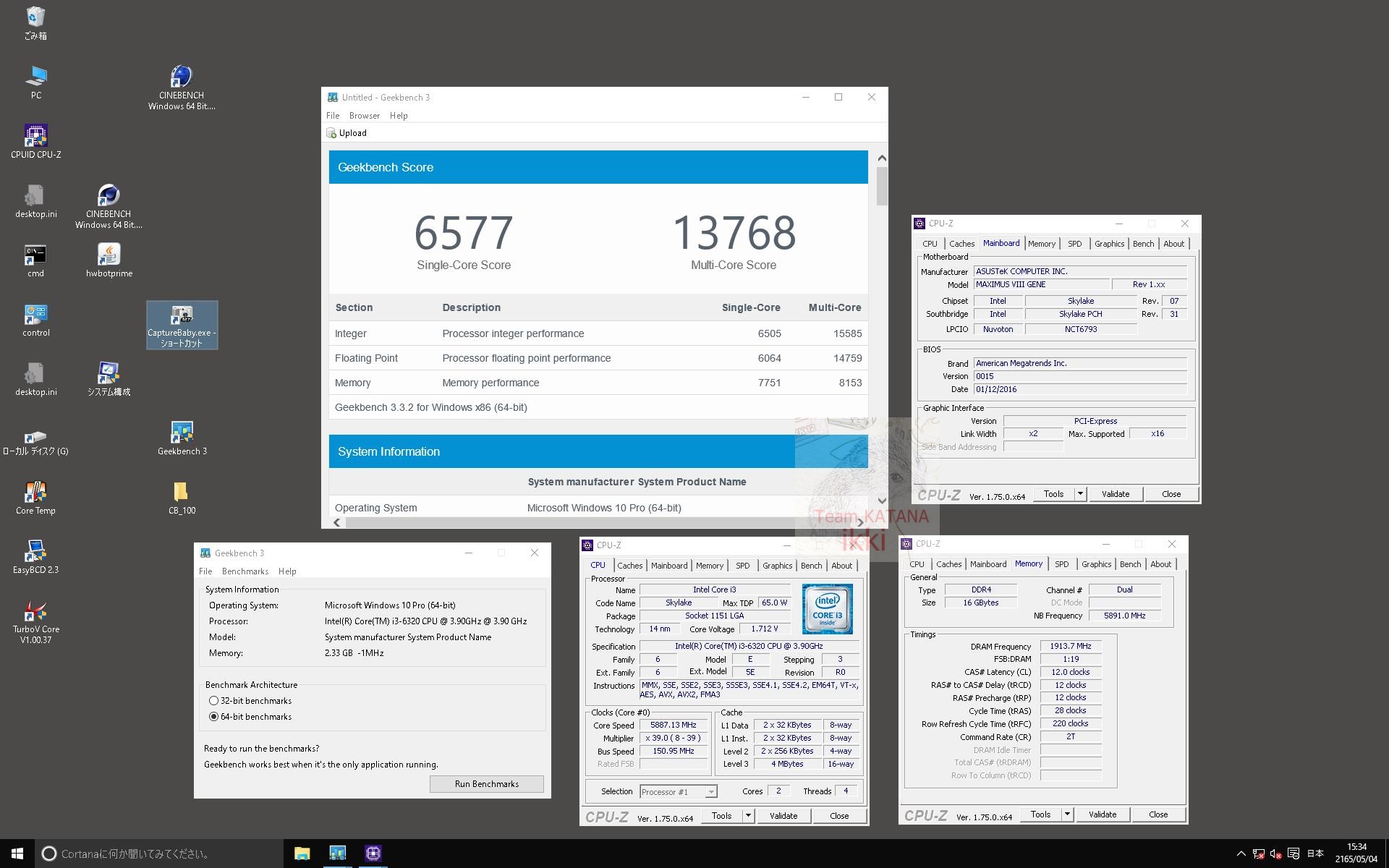Open top CINEBENCH Windows 64 Bit shortcut

point(182,88)
